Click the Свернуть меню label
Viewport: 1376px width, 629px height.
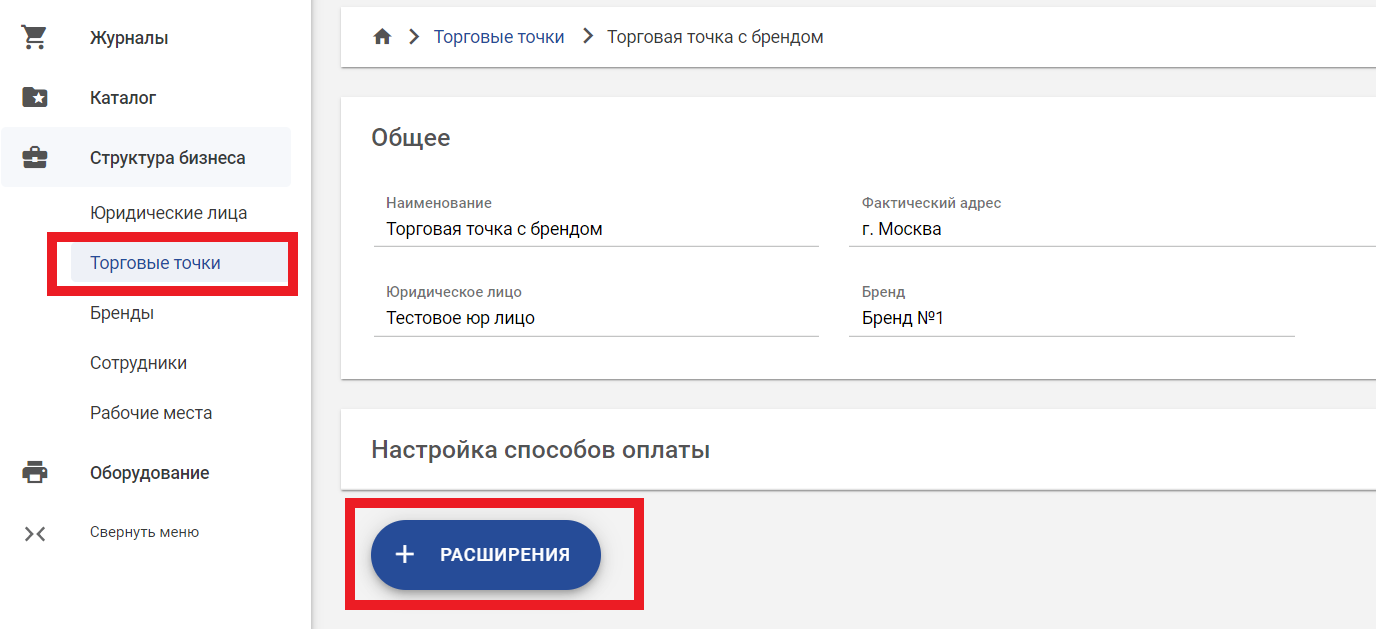click(144, 533)
